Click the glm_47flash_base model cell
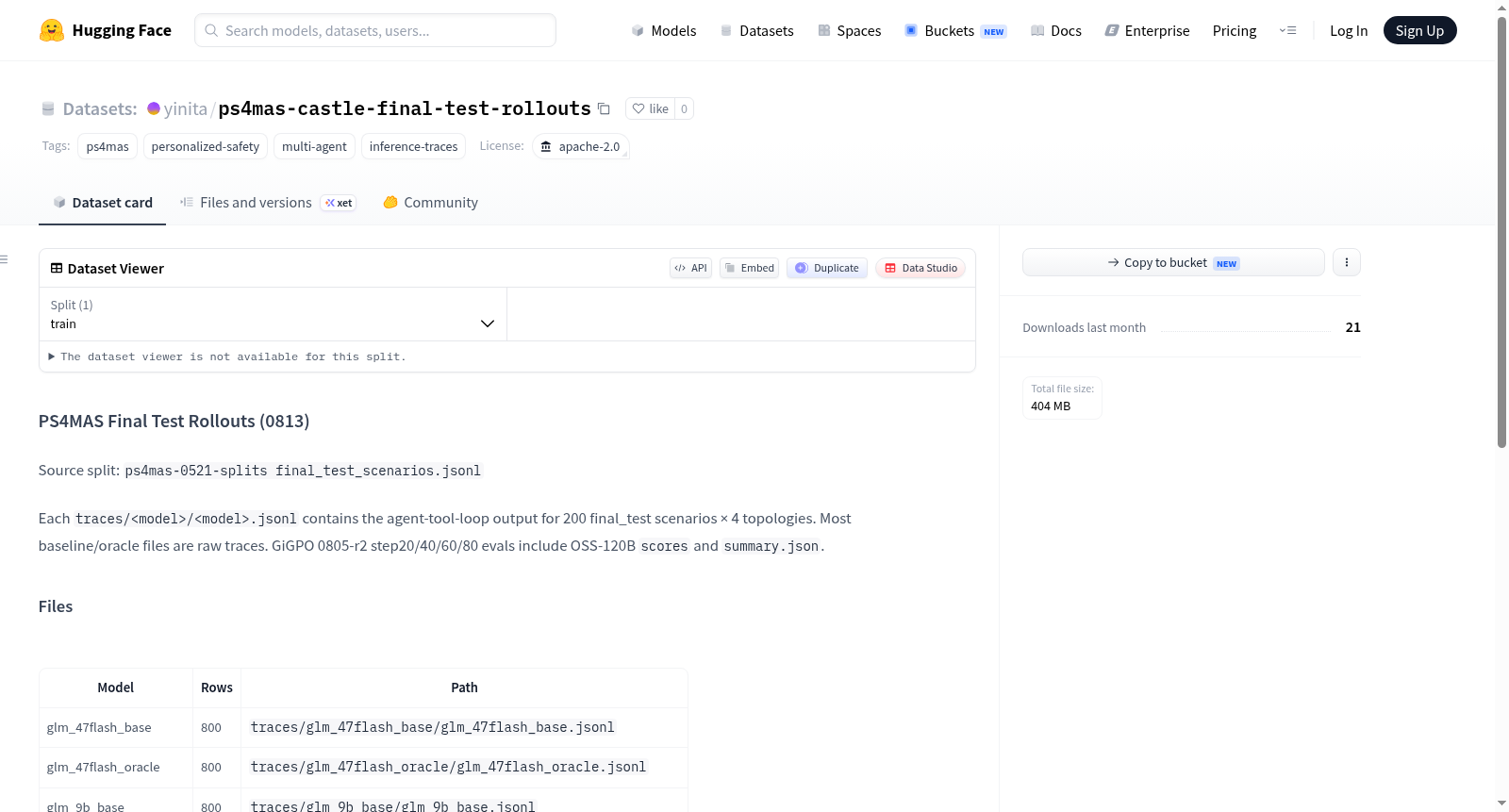Viewport: 1509px width, 812px height. pyautogui.click(x=116, y=727)
